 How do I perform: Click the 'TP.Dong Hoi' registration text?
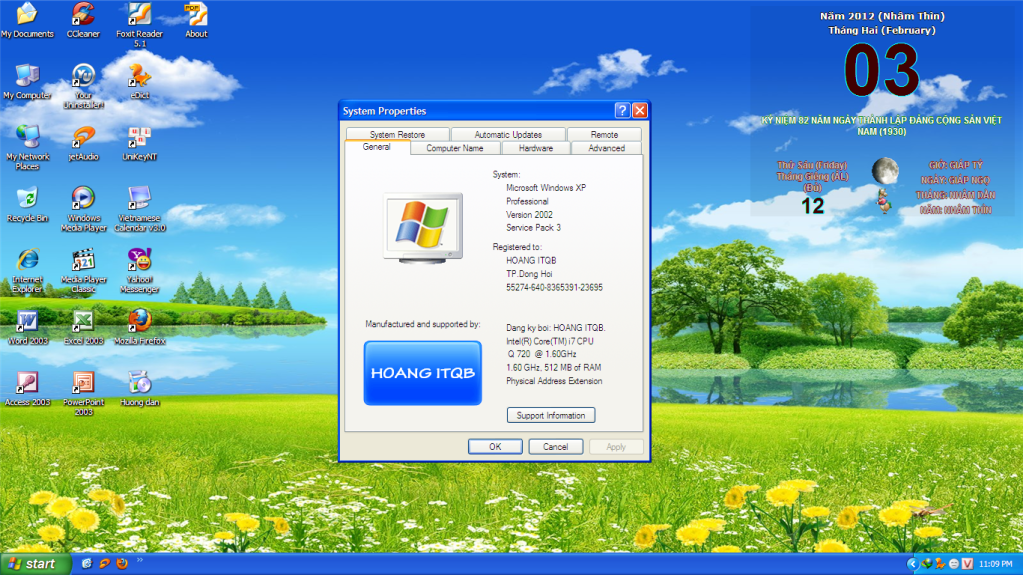529,274
